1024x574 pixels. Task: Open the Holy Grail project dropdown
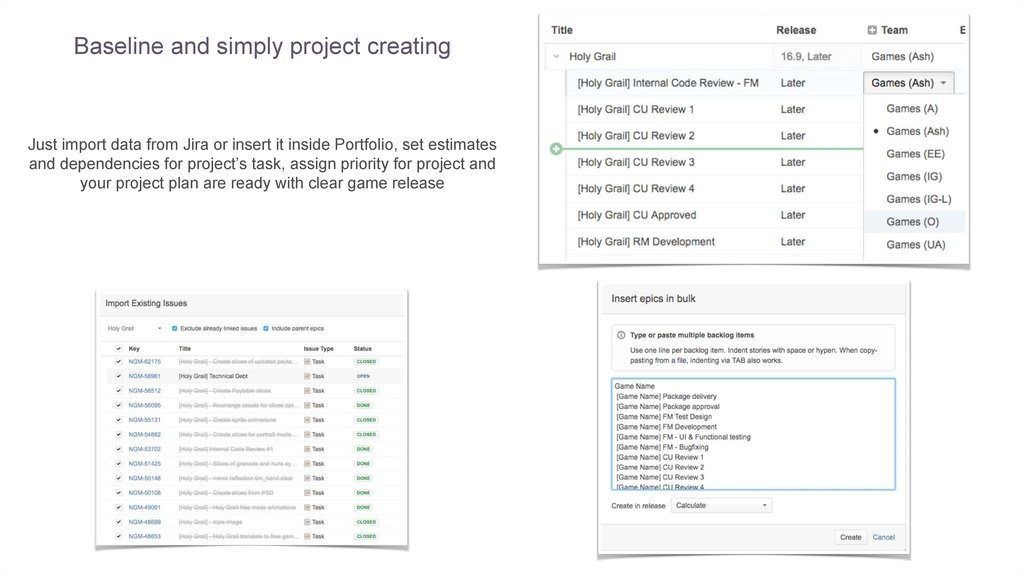135,328
